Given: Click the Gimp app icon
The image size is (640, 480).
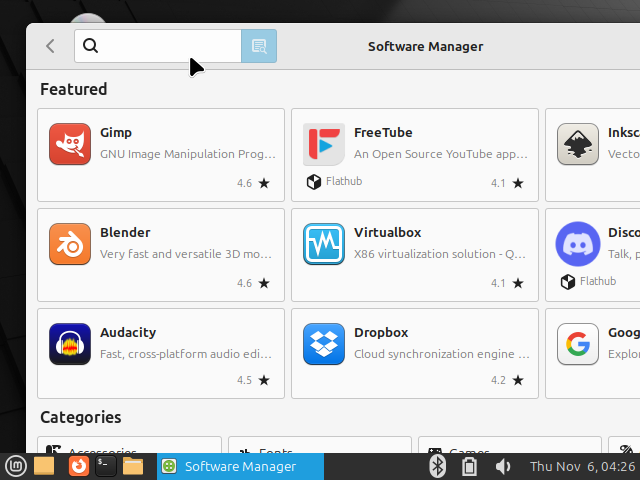Looking at the screenshot, I should [70, 144].
